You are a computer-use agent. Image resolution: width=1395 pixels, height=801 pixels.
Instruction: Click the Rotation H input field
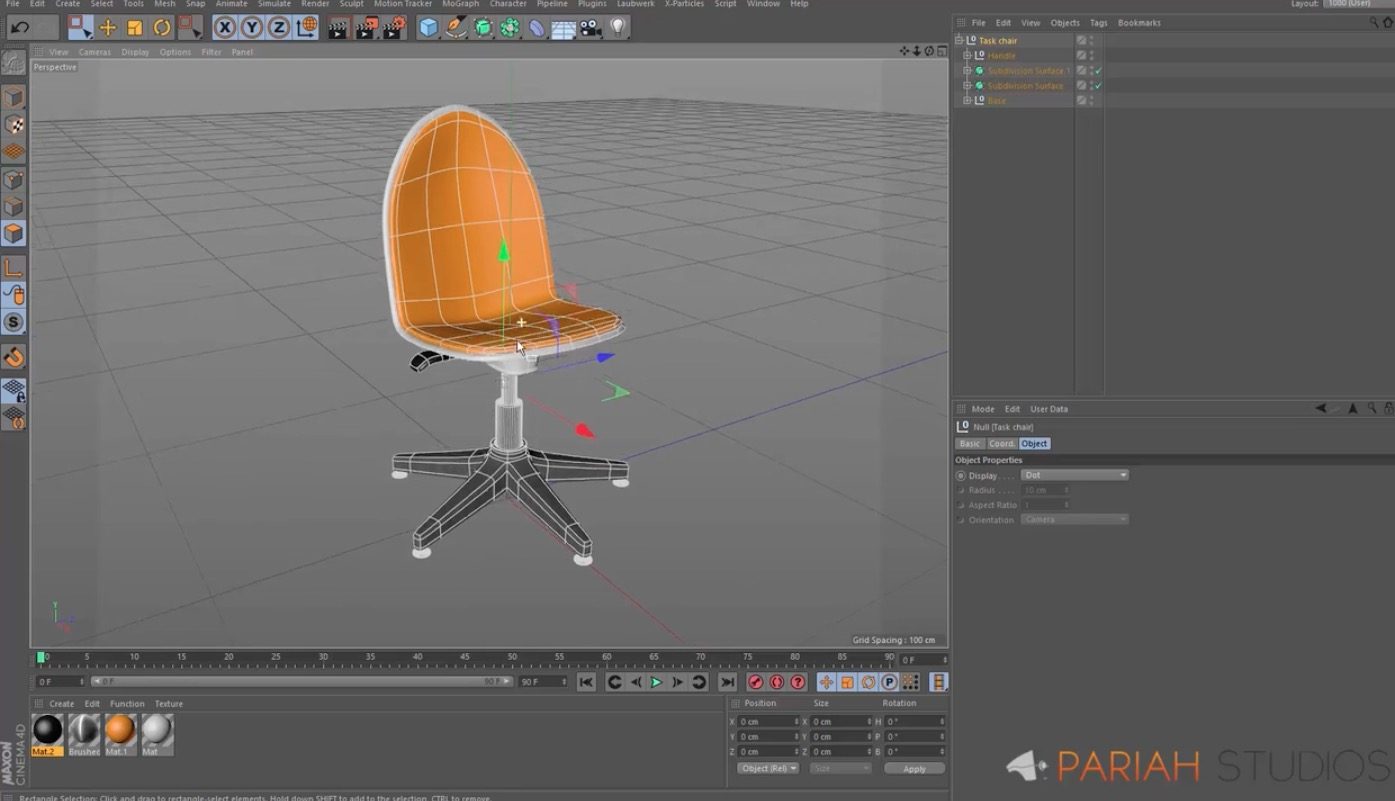click(913, 722)
